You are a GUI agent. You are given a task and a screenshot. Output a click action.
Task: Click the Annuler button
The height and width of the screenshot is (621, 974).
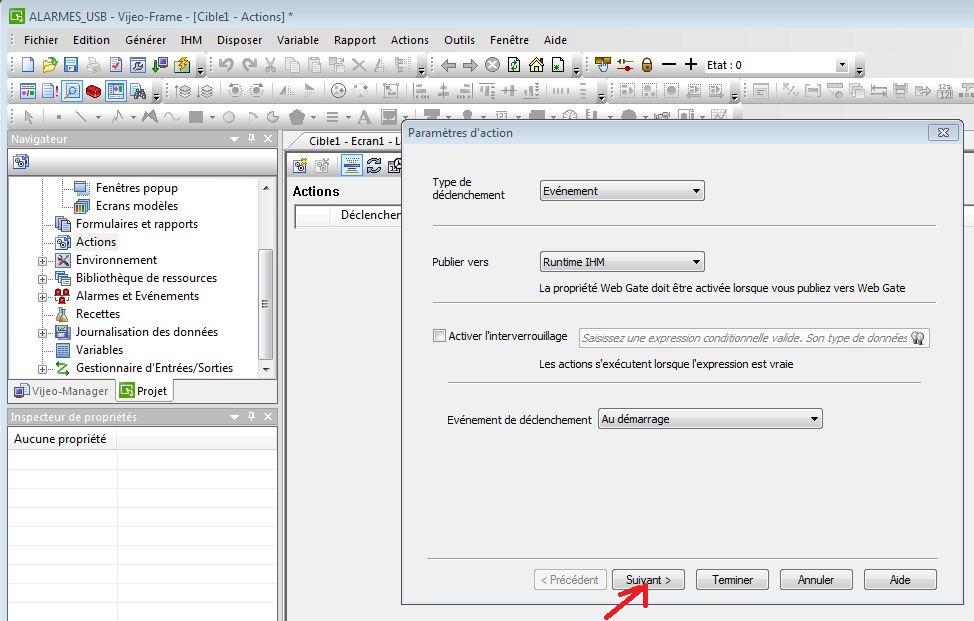[815, 580]
